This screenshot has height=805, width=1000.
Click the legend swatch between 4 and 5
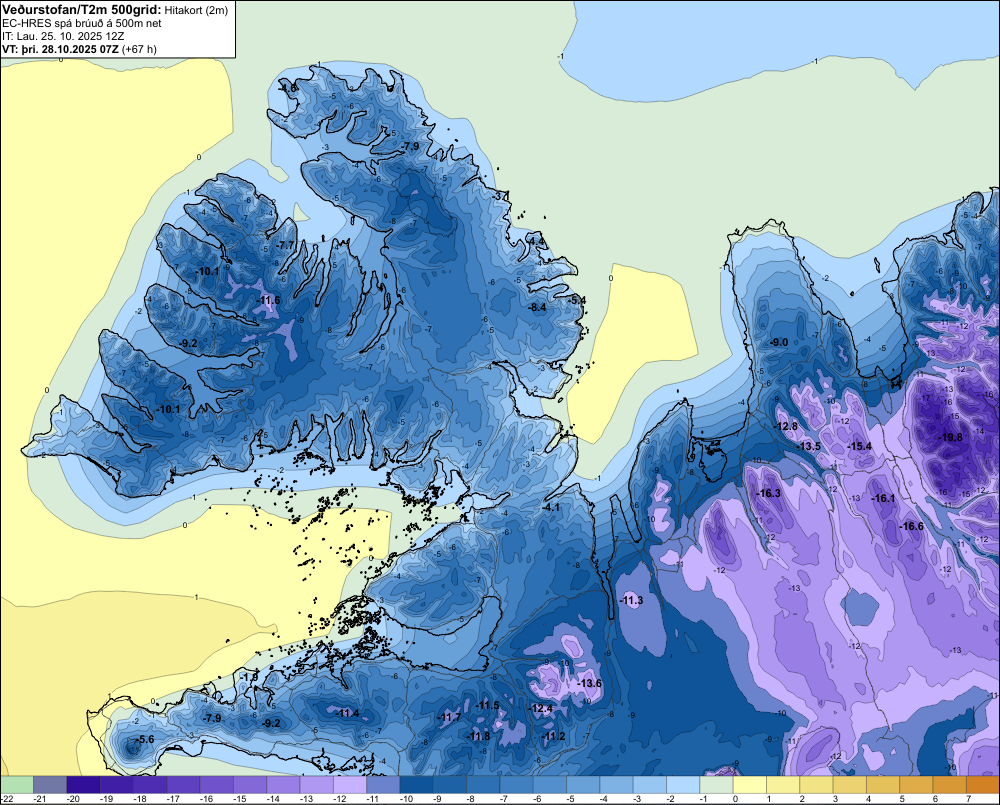[x=883, y=785]
